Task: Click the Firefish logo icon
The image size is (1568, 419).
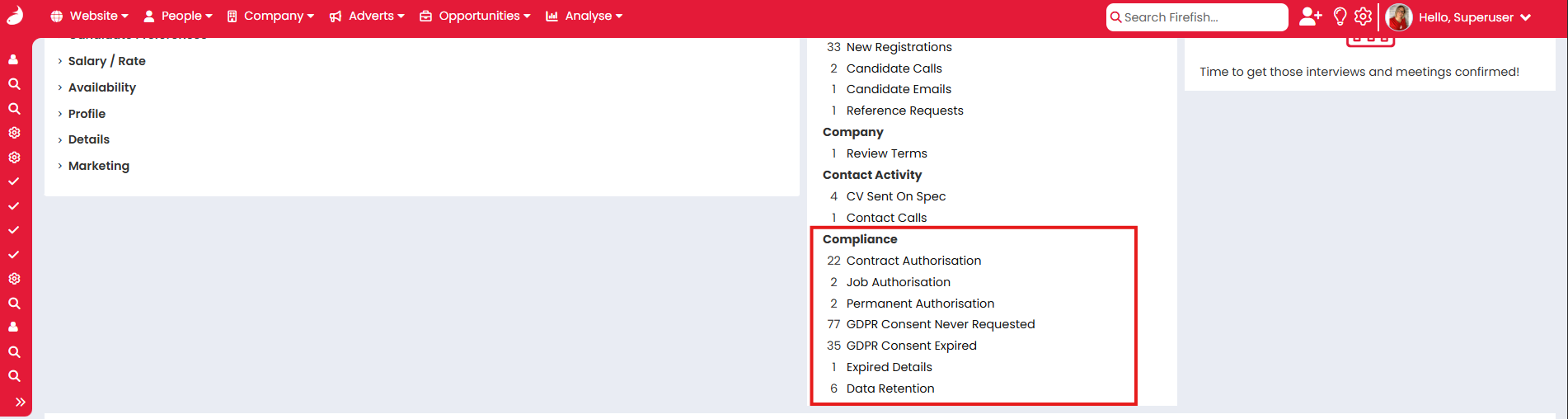Action: click(x=15, y=16)
